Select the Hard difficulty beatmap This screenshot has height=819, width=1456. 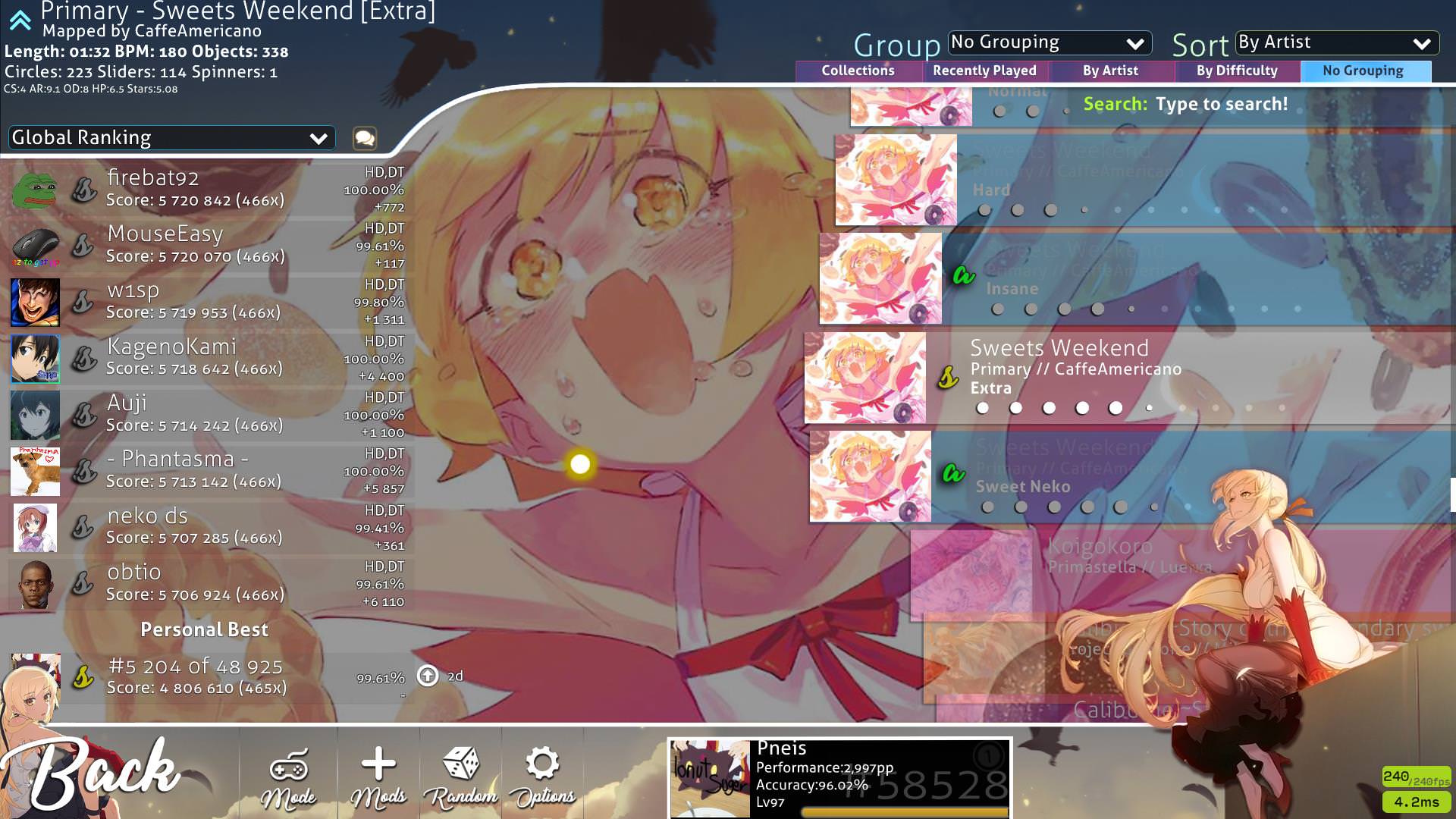tap(1145, 180)
